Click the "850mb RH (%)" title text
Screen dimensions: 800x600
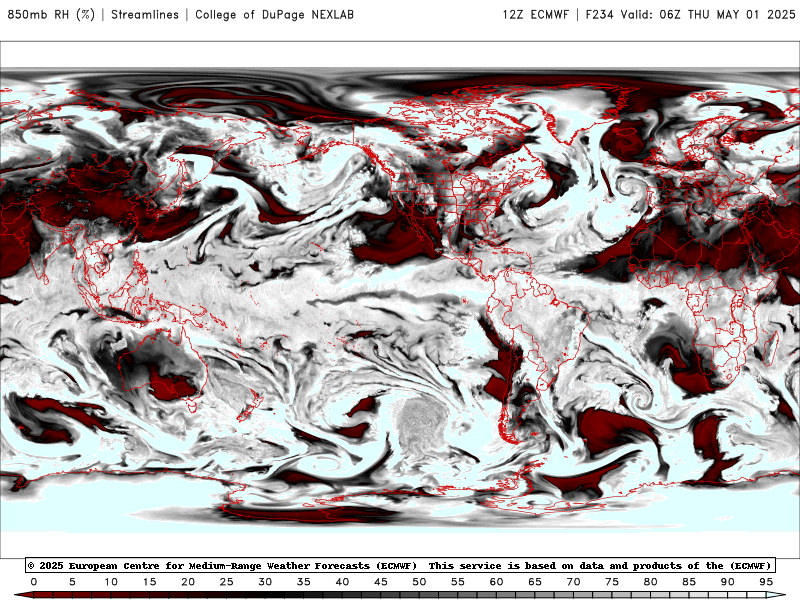point(51,14)
